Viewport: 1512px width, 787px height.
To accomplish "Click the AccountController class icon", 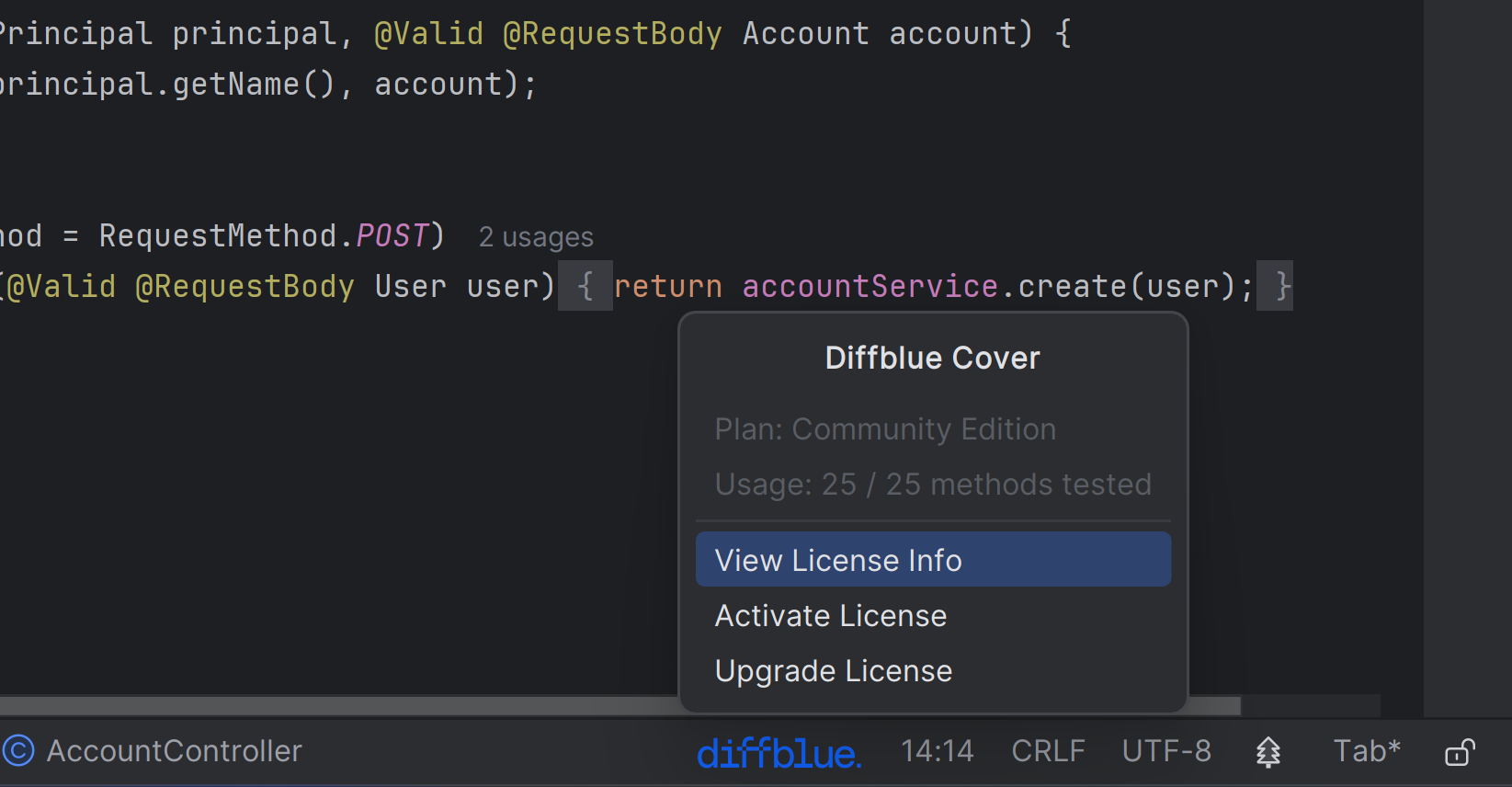I will (x=18, y=751).
